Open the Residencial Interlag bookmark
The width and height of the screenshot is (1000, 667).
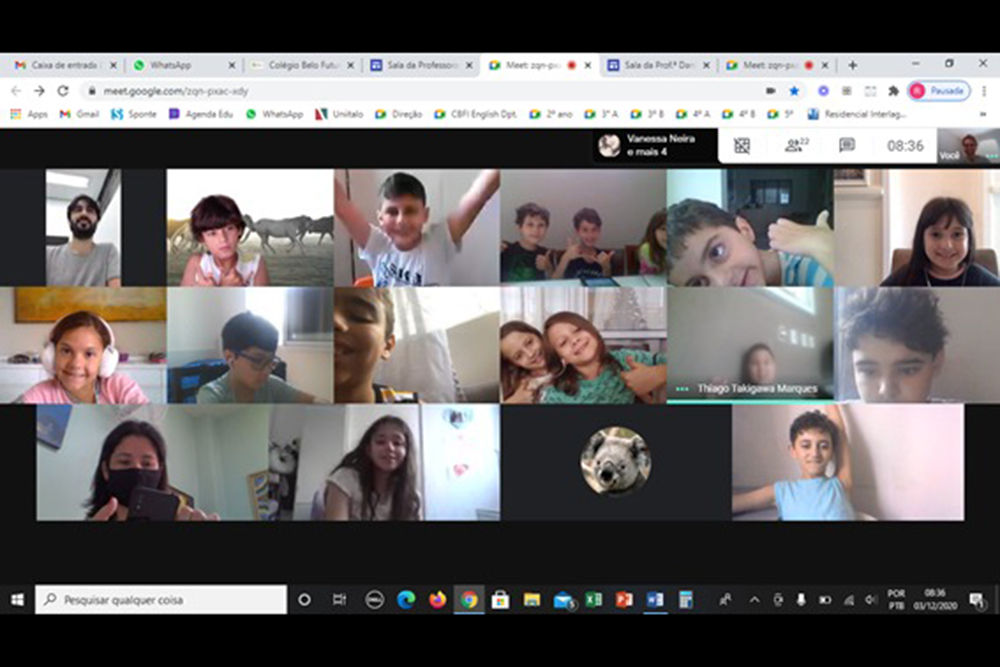[x=857, y=114]
